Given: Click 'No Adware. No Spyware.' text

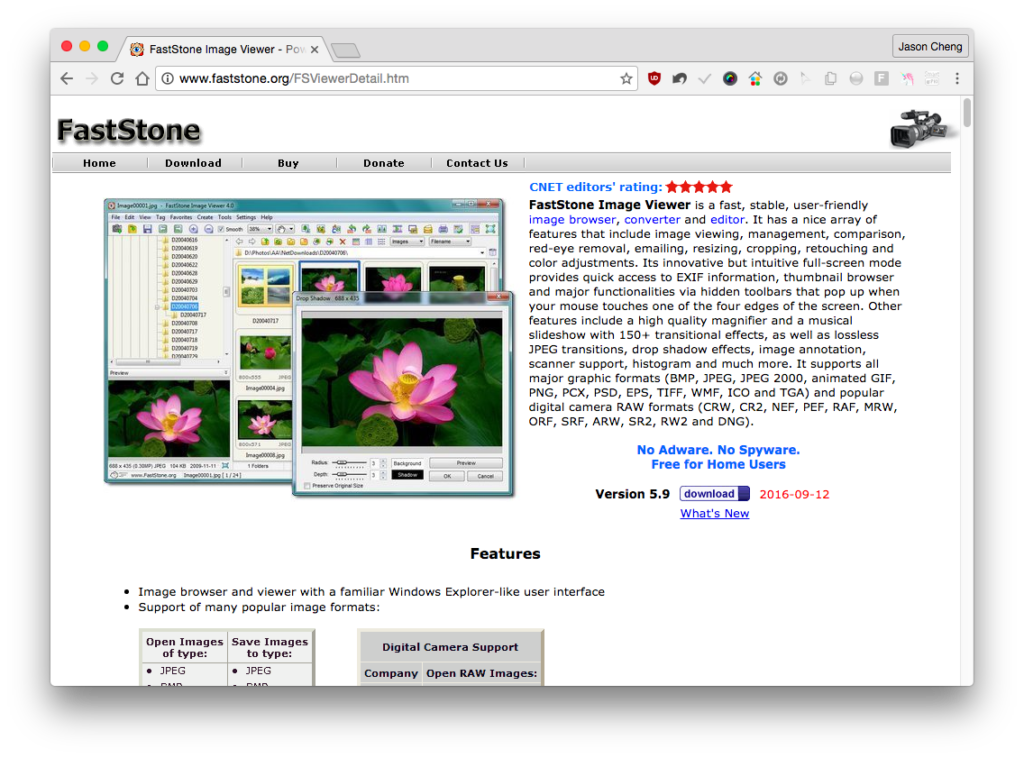Looking at the screenshot, I should tap(718, 450).
